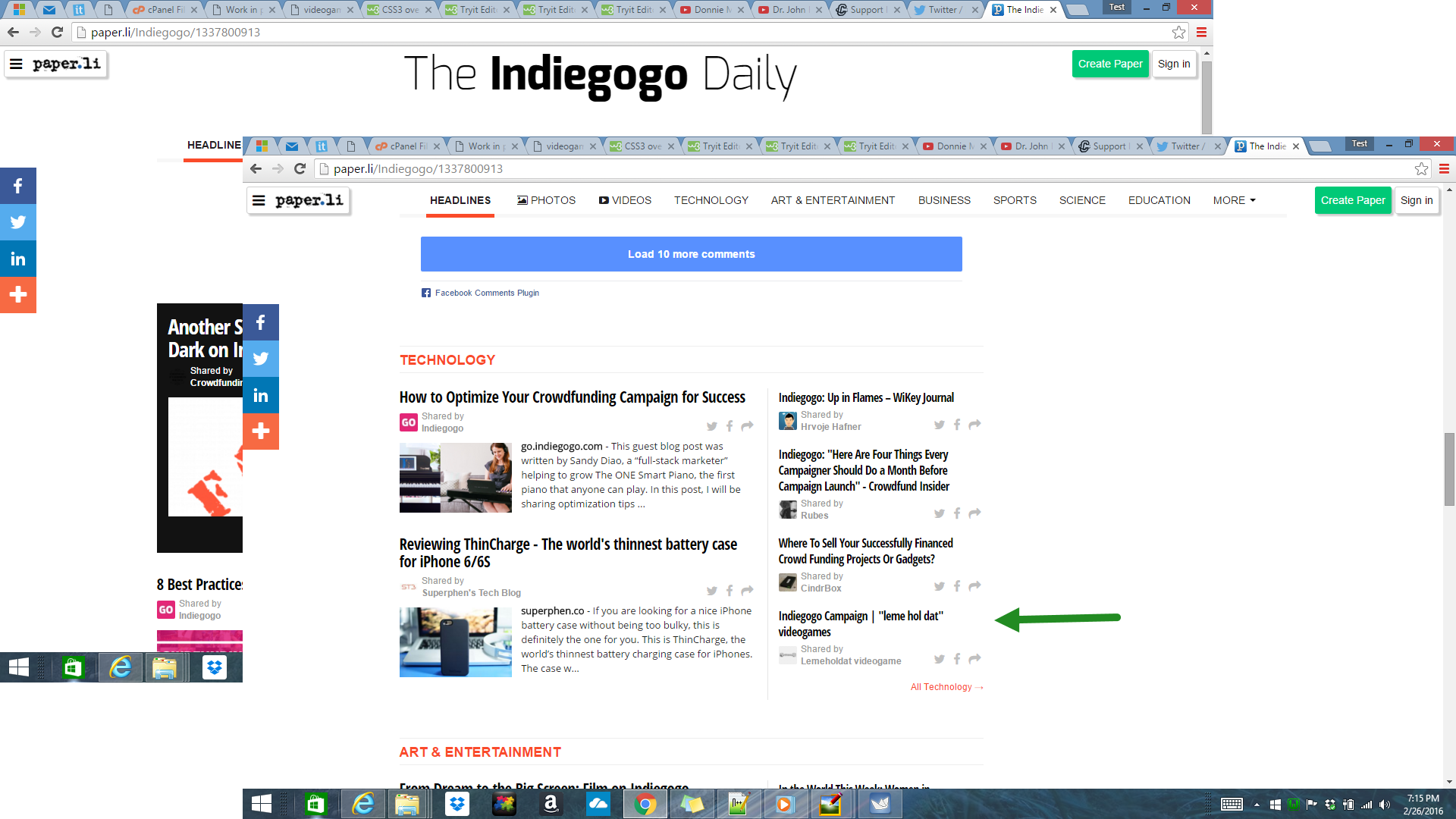Toggle the bookmark star in the inner browser window
This screenshot has width=1456, height=819.
(x=1421, y=169)
